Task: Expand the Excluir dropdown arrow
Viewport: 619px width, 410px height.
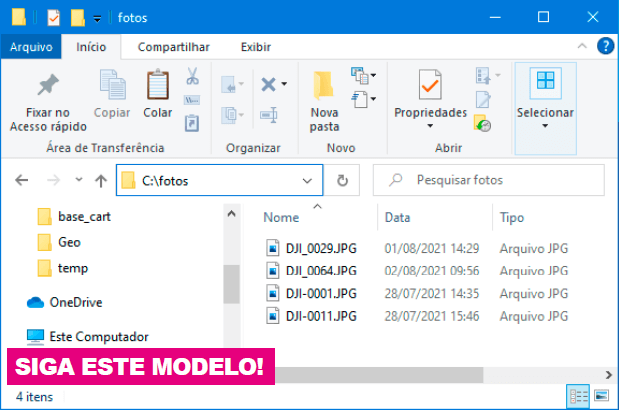Action: point(284,84)
